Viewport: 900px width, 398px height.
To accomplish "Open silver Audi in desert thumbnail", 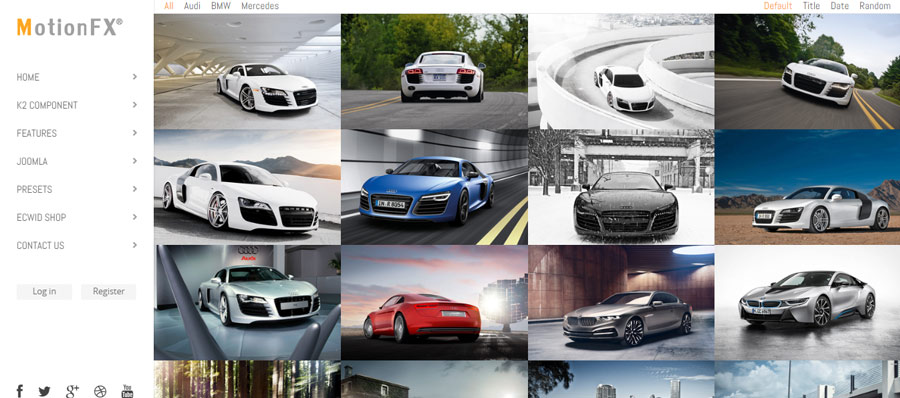I will click(808, 187).
